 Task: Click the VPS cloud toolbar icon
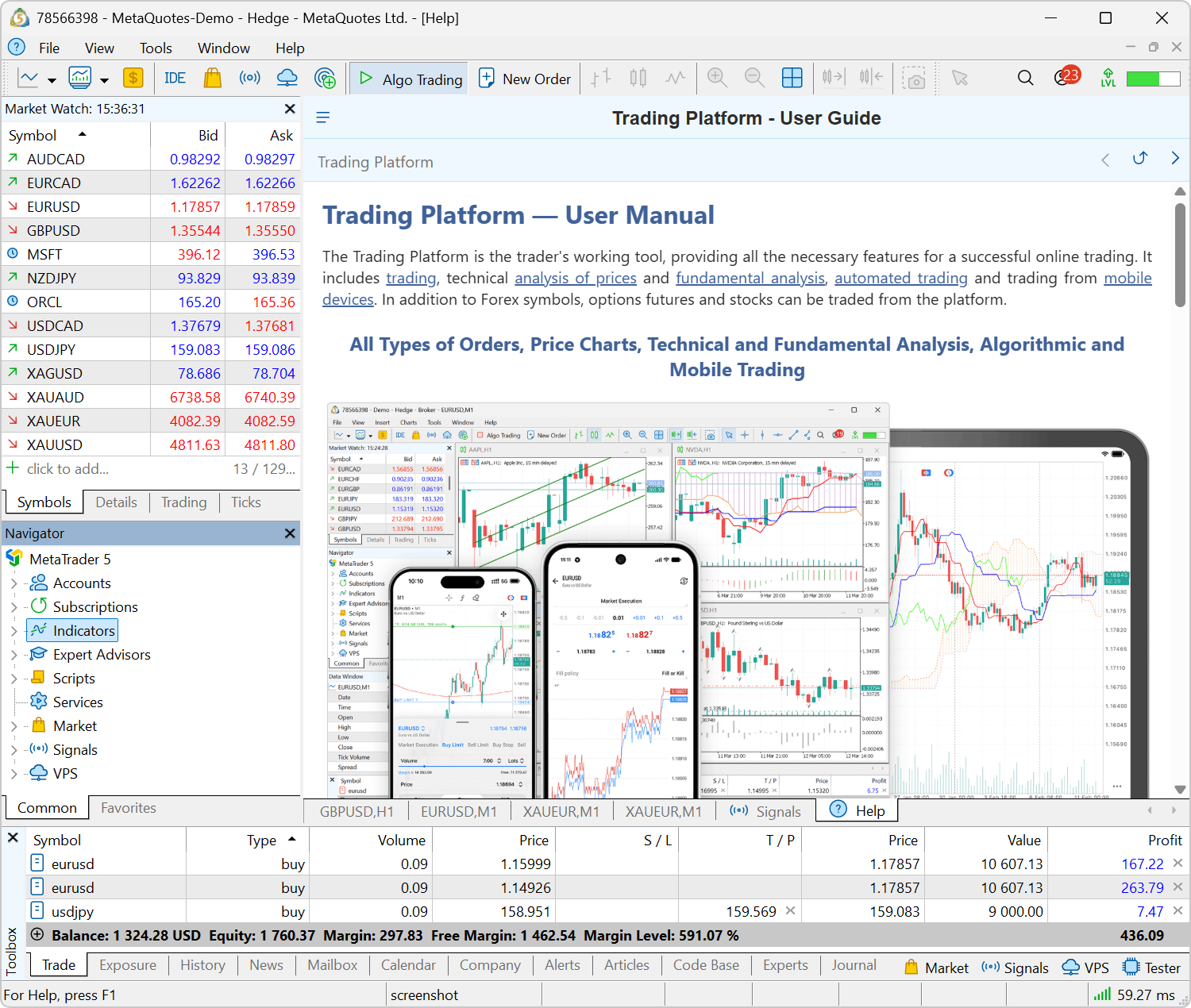click(287, 79)
